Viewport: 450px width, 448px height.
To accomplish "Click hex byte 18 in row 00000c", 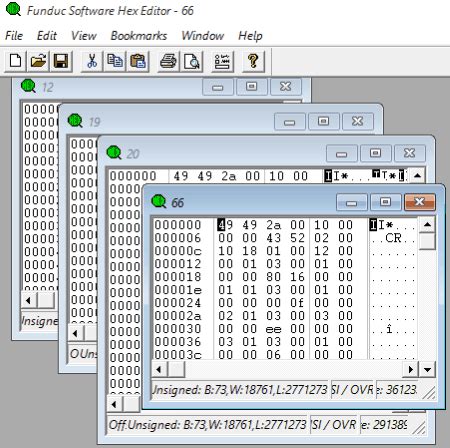I will 249,251.
